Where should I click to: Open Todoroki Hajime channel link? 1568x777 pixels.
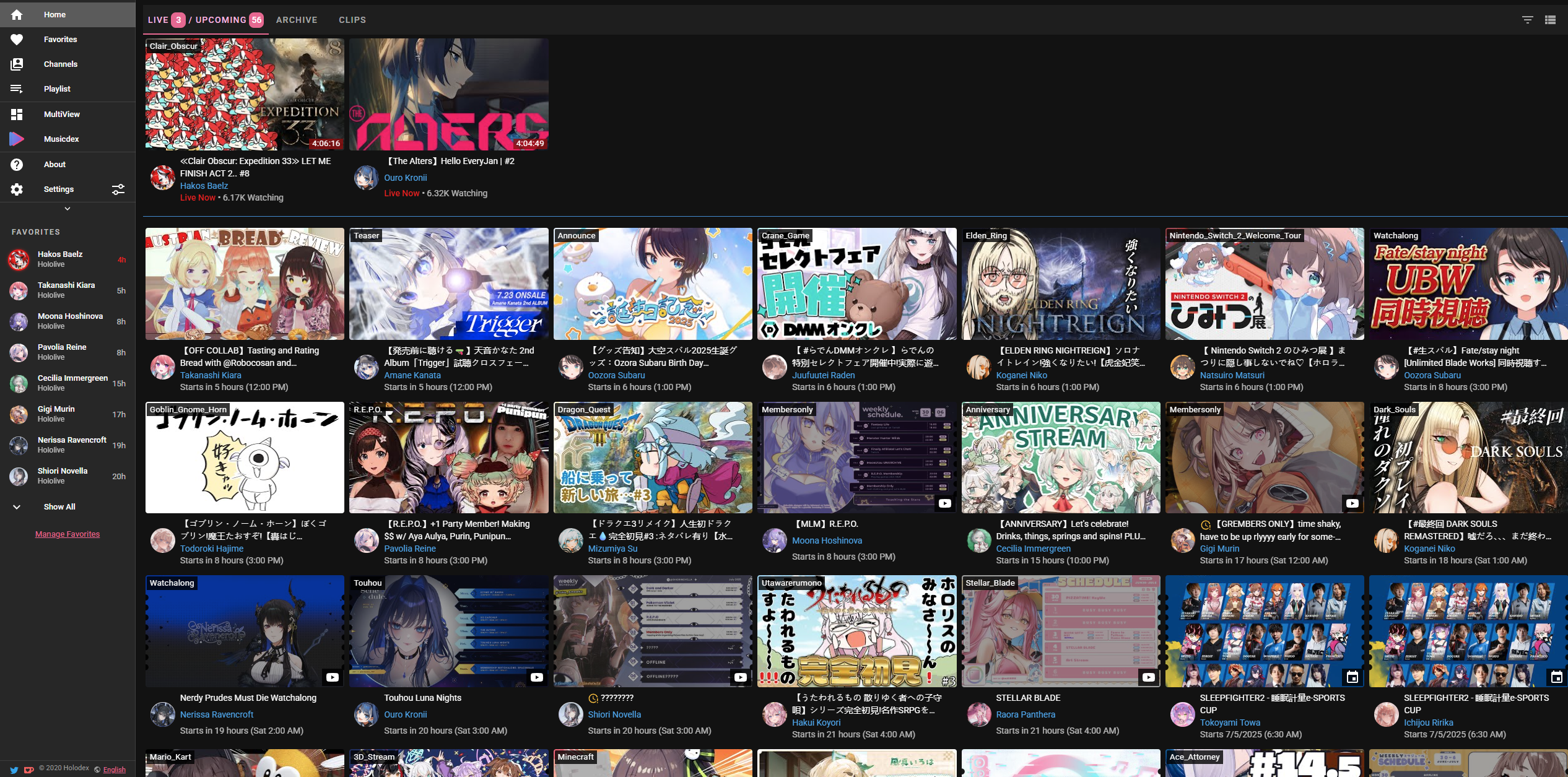[212, 549]
